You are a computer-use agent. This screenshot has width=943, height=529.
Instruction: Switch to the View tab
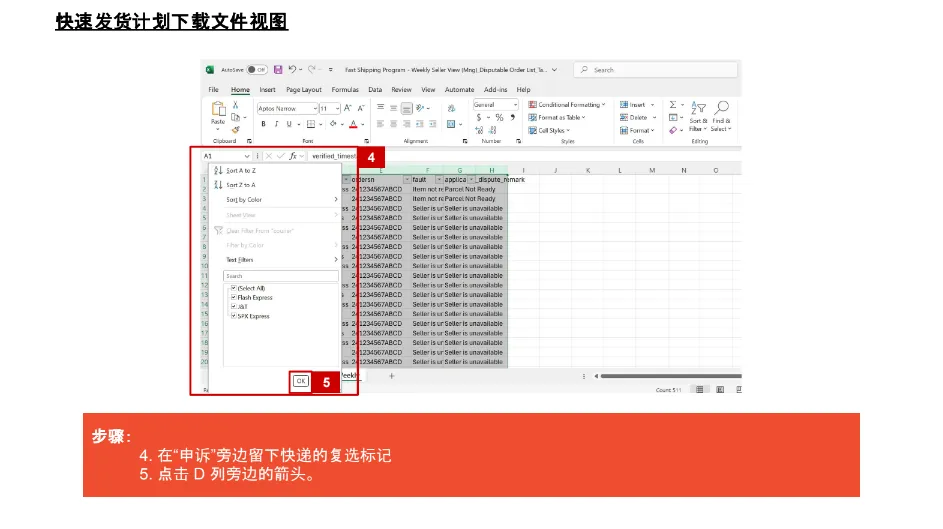coord(428,90)
